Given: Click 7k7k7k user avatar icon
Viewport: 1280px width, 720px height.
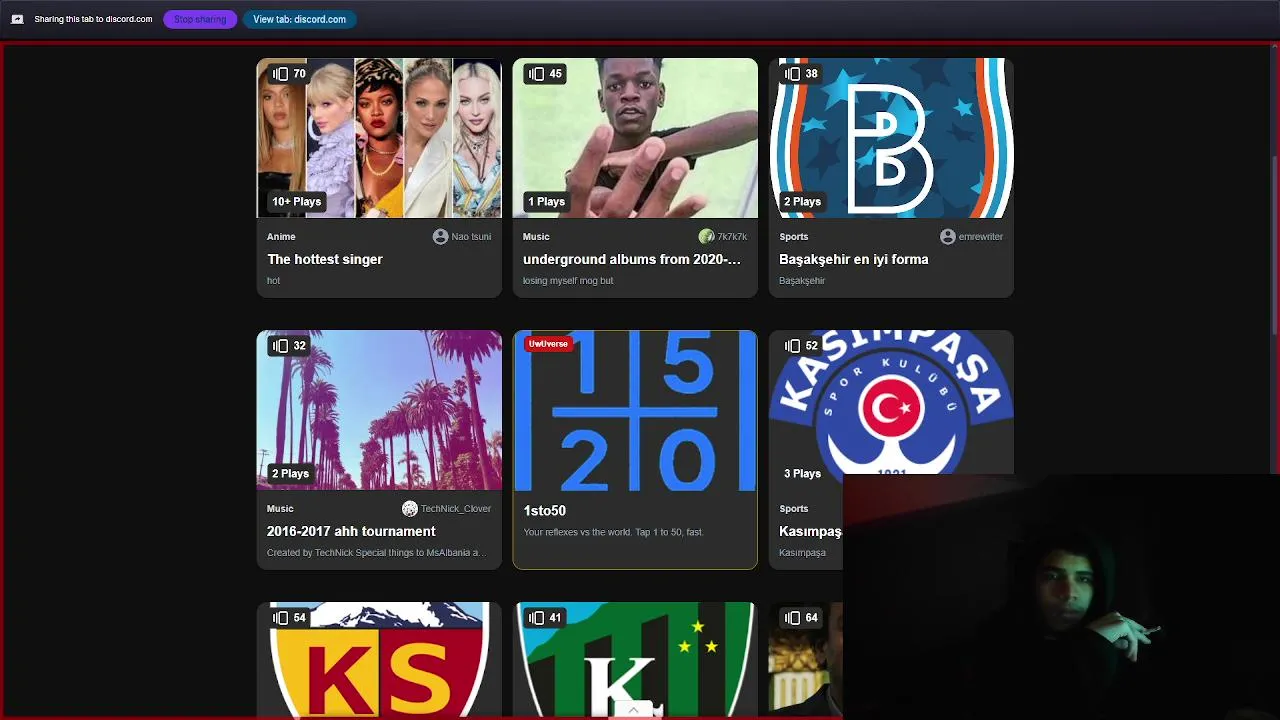Looking at the screenshot, I should [706, 237].
